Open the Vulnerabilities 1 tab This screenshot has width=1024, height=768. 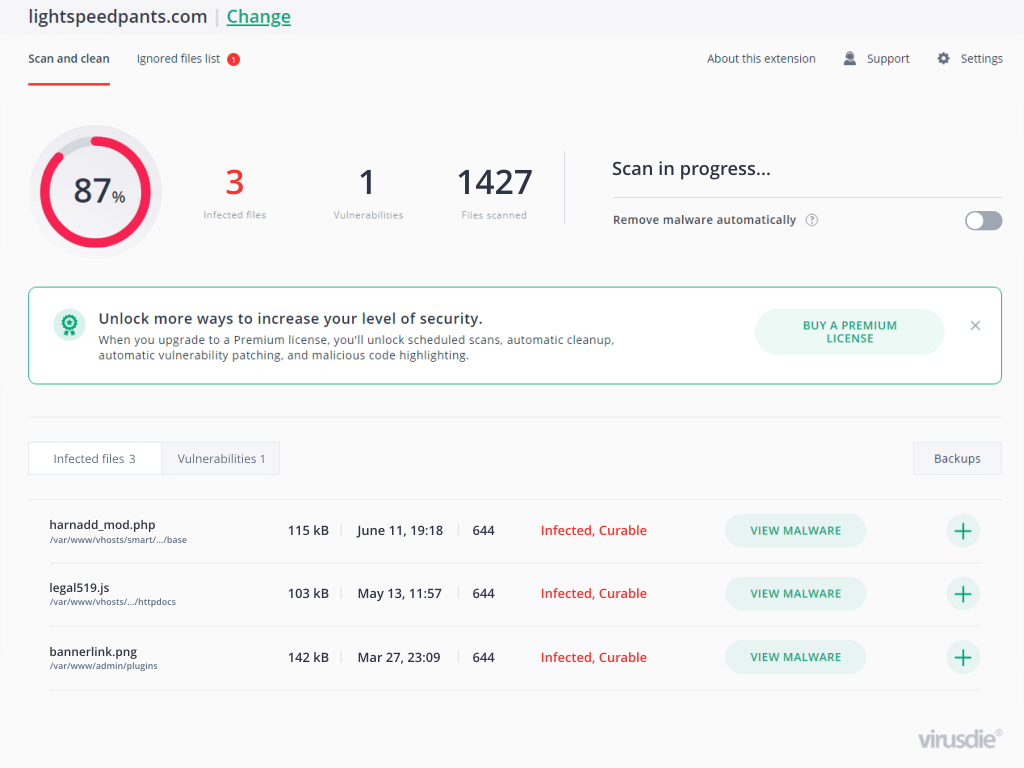tap(221, 459)
